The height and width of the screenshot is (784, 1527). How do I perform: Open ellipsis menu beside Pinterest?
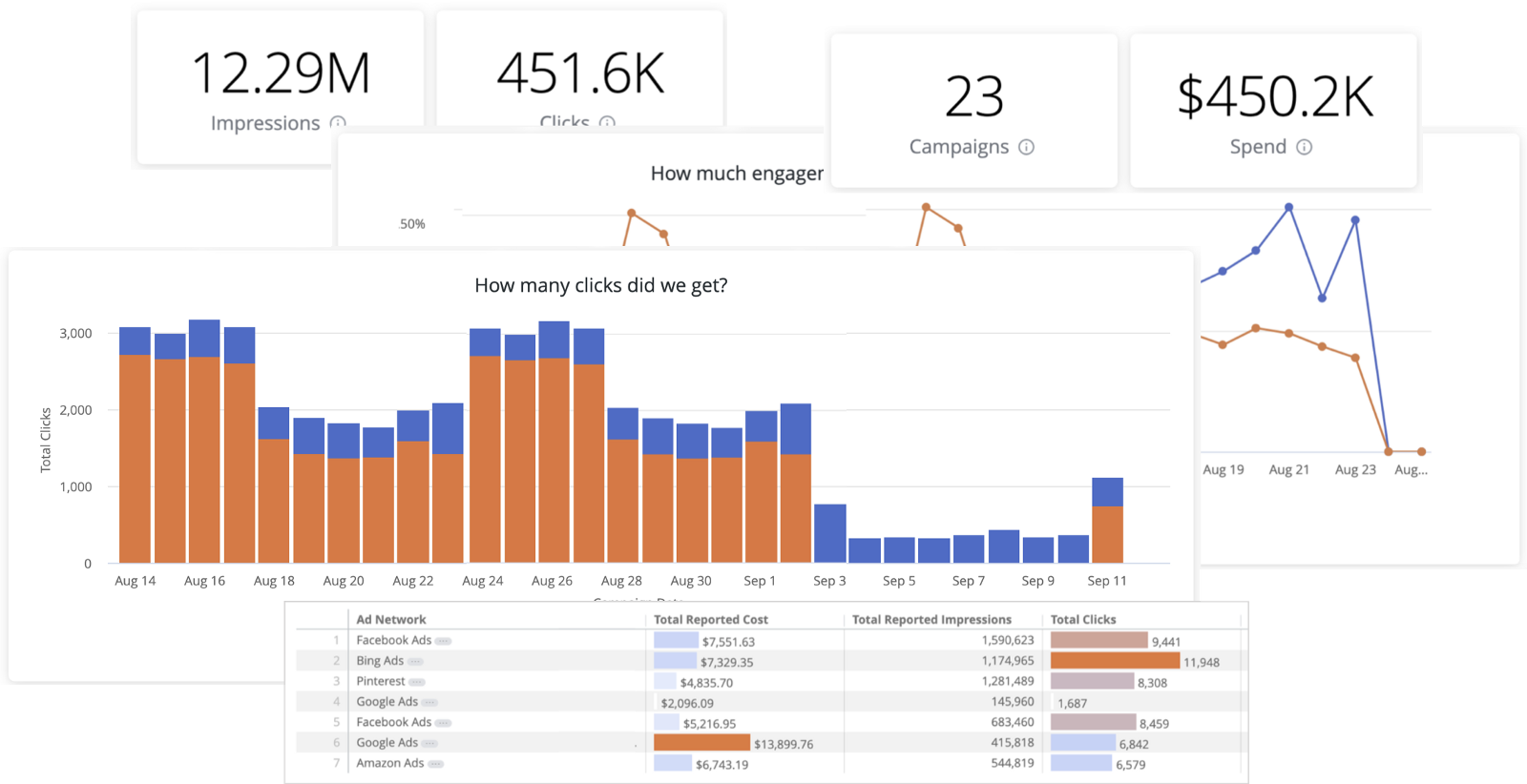[417, 682]
